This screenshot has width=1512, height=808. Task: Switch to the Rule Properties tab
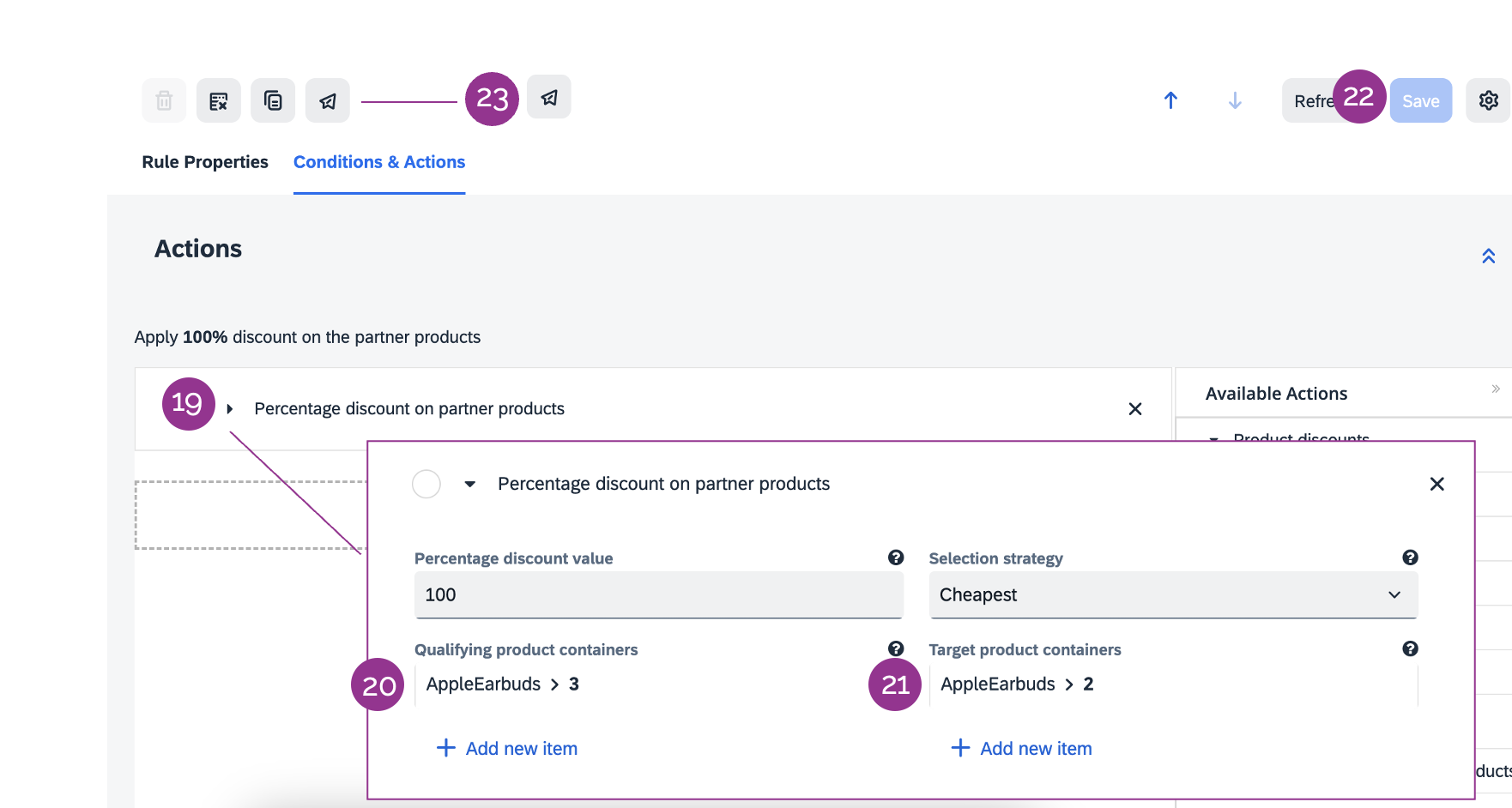(205, 162)
